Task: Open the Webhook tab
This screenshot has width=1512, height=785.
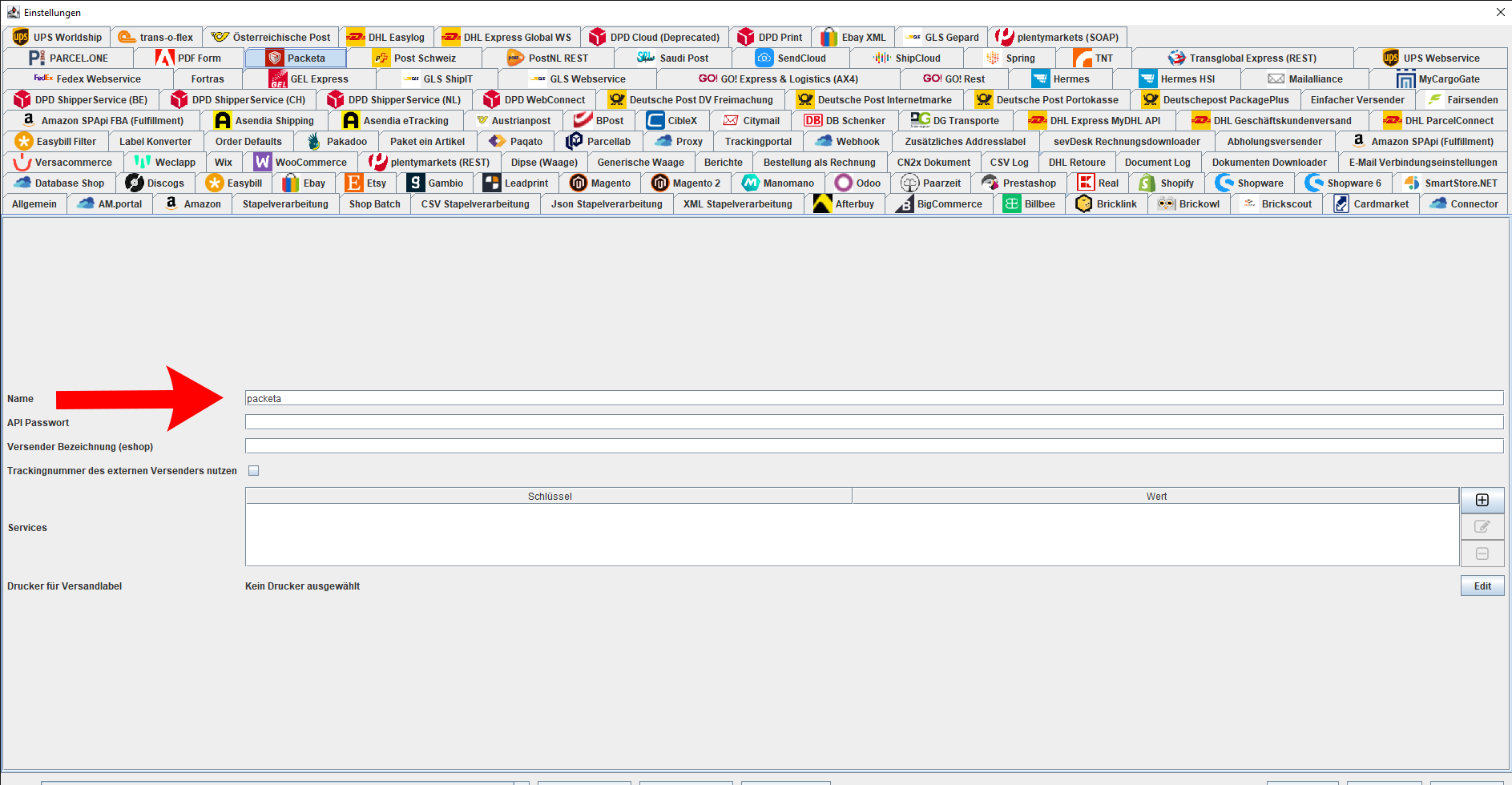Action: click(848, 141)
